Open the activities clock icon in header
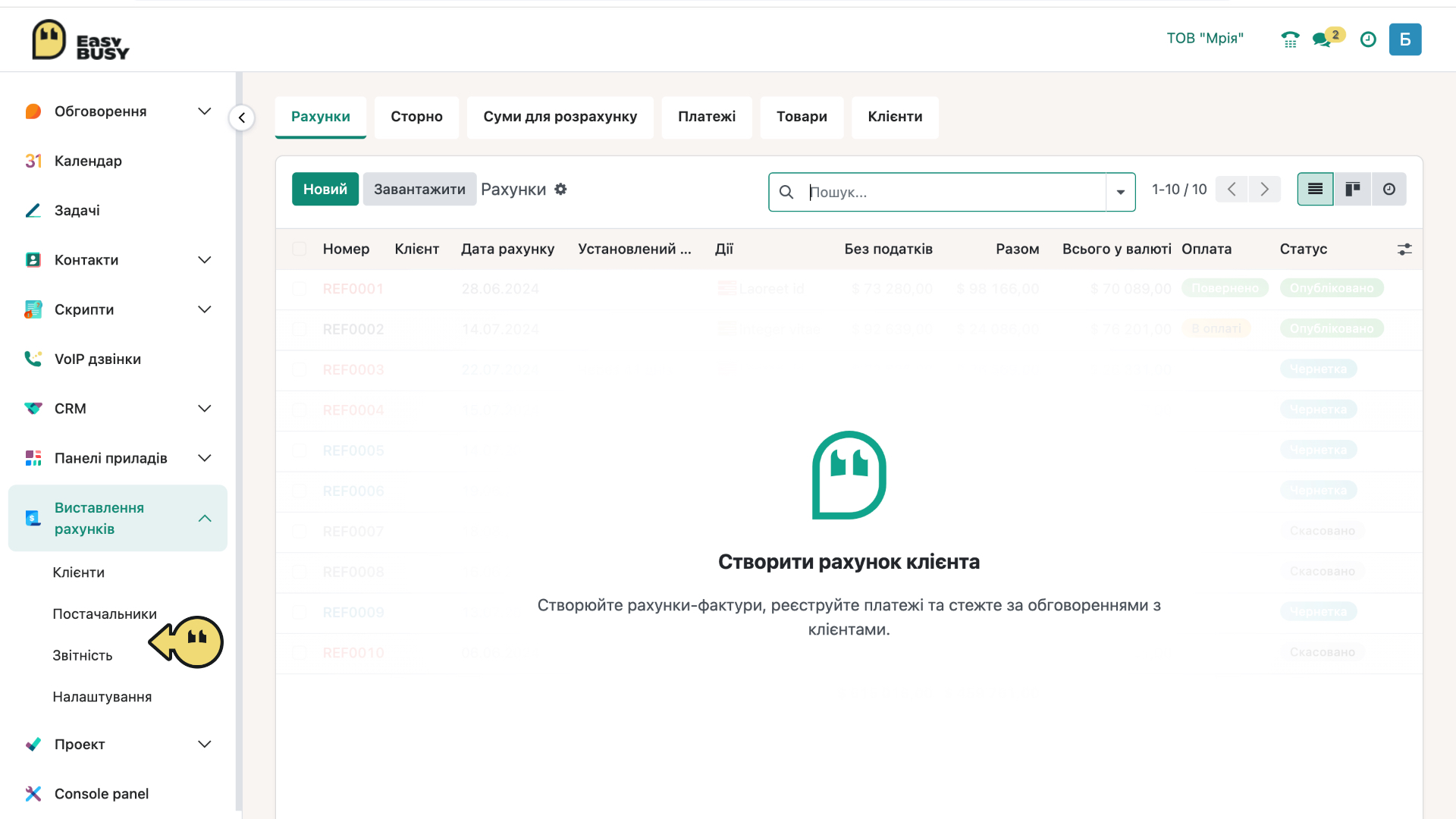The height and width of the screenshot is (819, 1456). click(1368, 39)
